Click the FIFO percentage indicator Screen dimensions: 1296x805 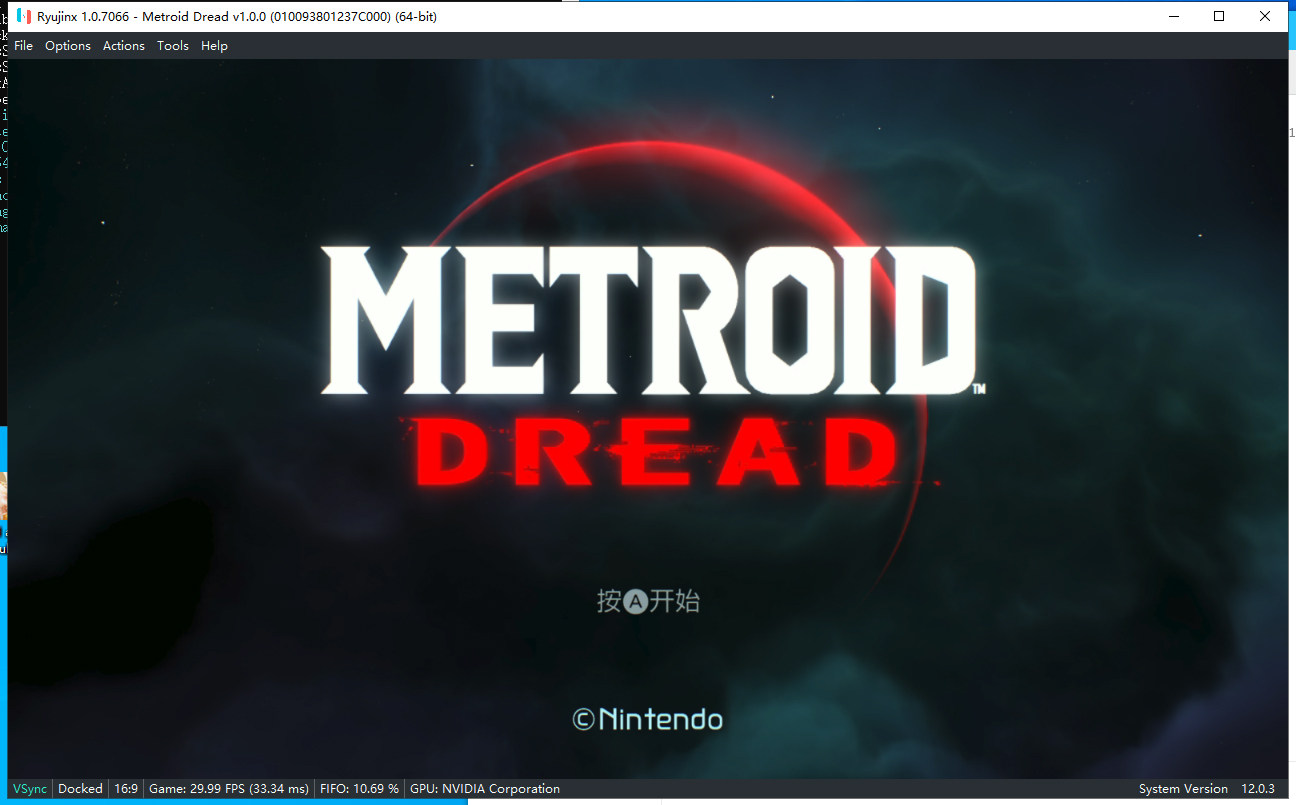tap(359, 789)
